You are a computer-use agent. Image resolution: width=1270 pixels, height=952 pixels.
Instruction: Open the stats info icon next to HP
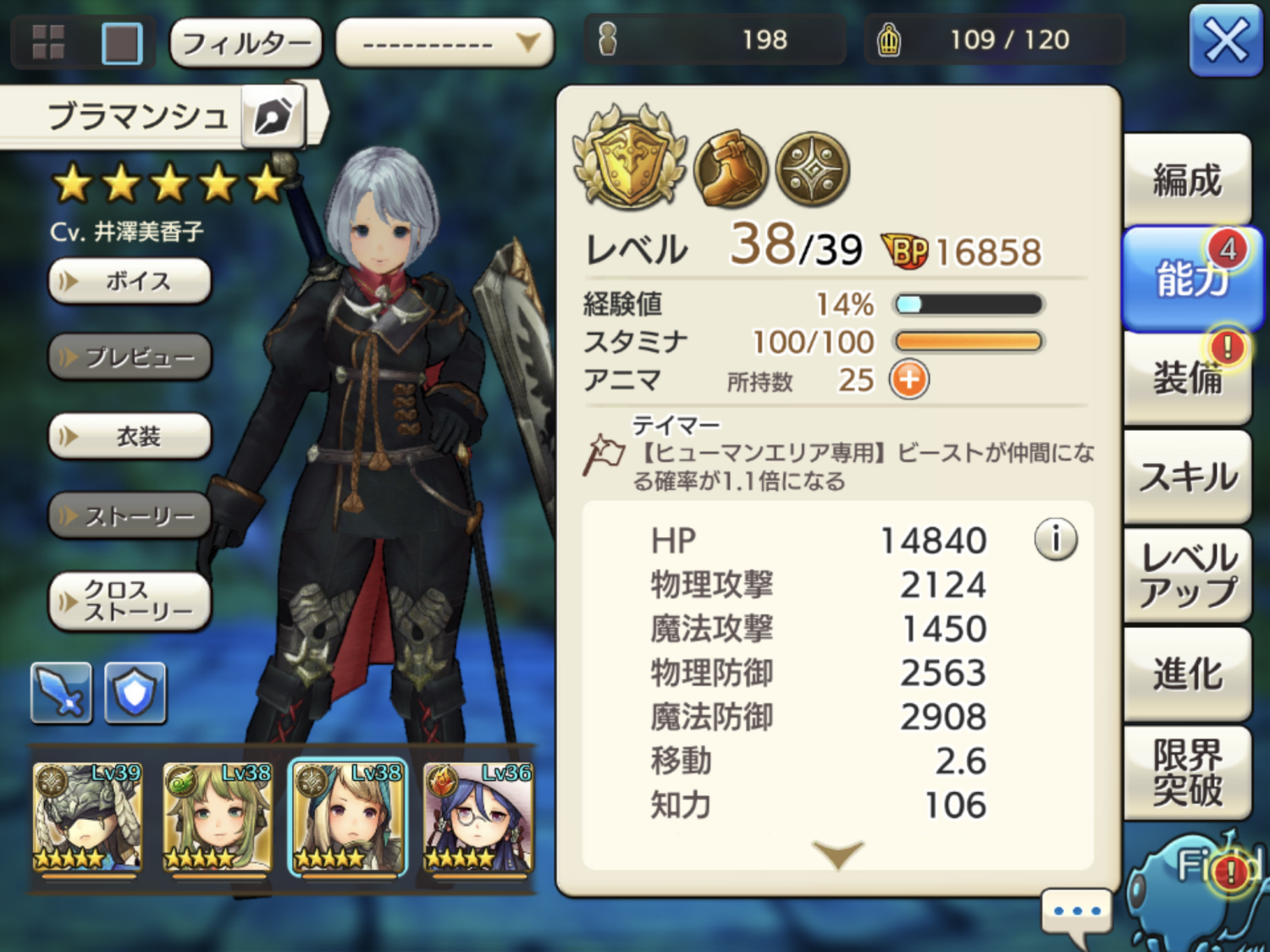click(x=1056, y=539)
